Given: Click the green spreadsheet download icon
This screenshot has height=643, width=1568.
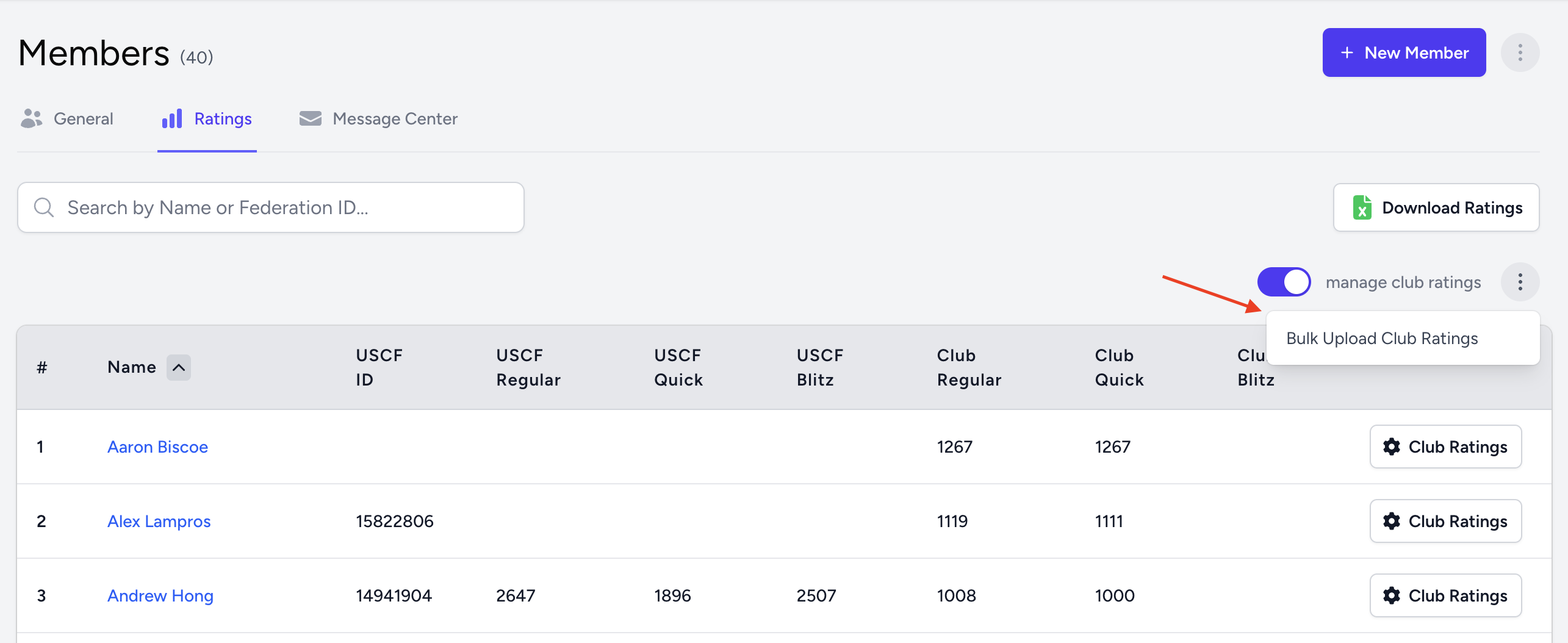Looking at the screenshot, I should pyautogui.click(x=1362, y=207).
